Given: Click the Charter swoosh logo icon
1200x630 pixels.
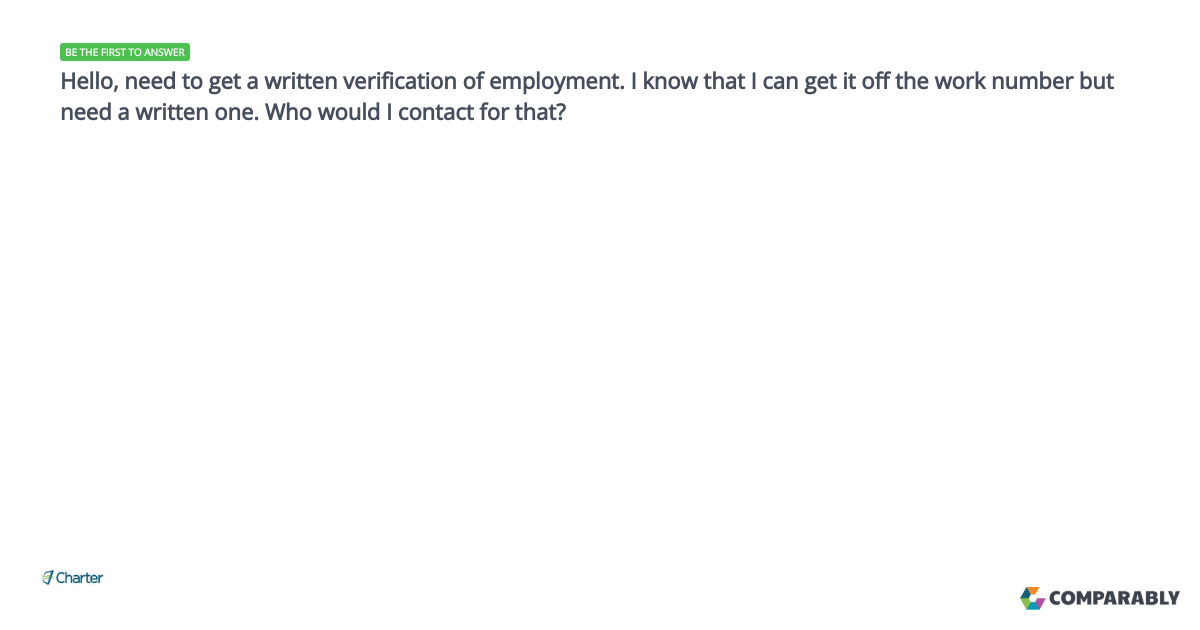Looking at the screenshot, I should pyautogui.click(x=47, y=578).
